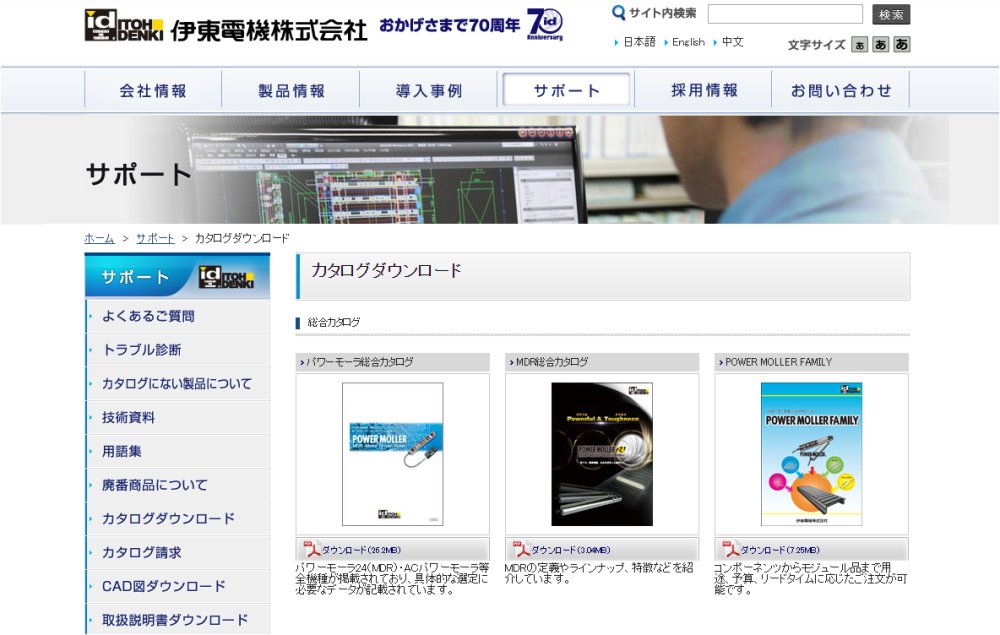Focus the site search input field
This screenshot has width=1000, height=635.
point(785,14)
